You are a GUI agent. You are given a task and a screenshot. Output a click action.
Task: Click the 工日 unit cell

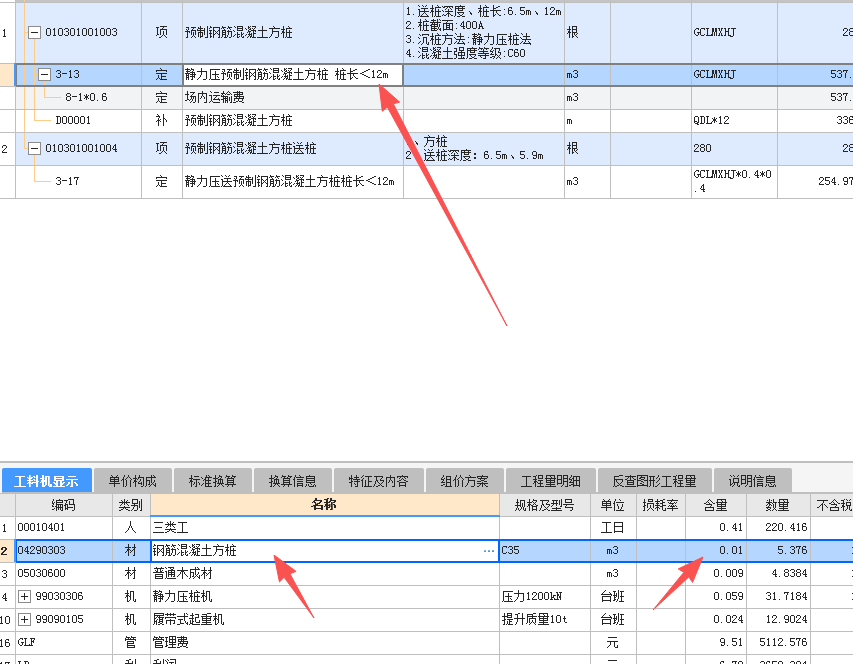[613, 528]
